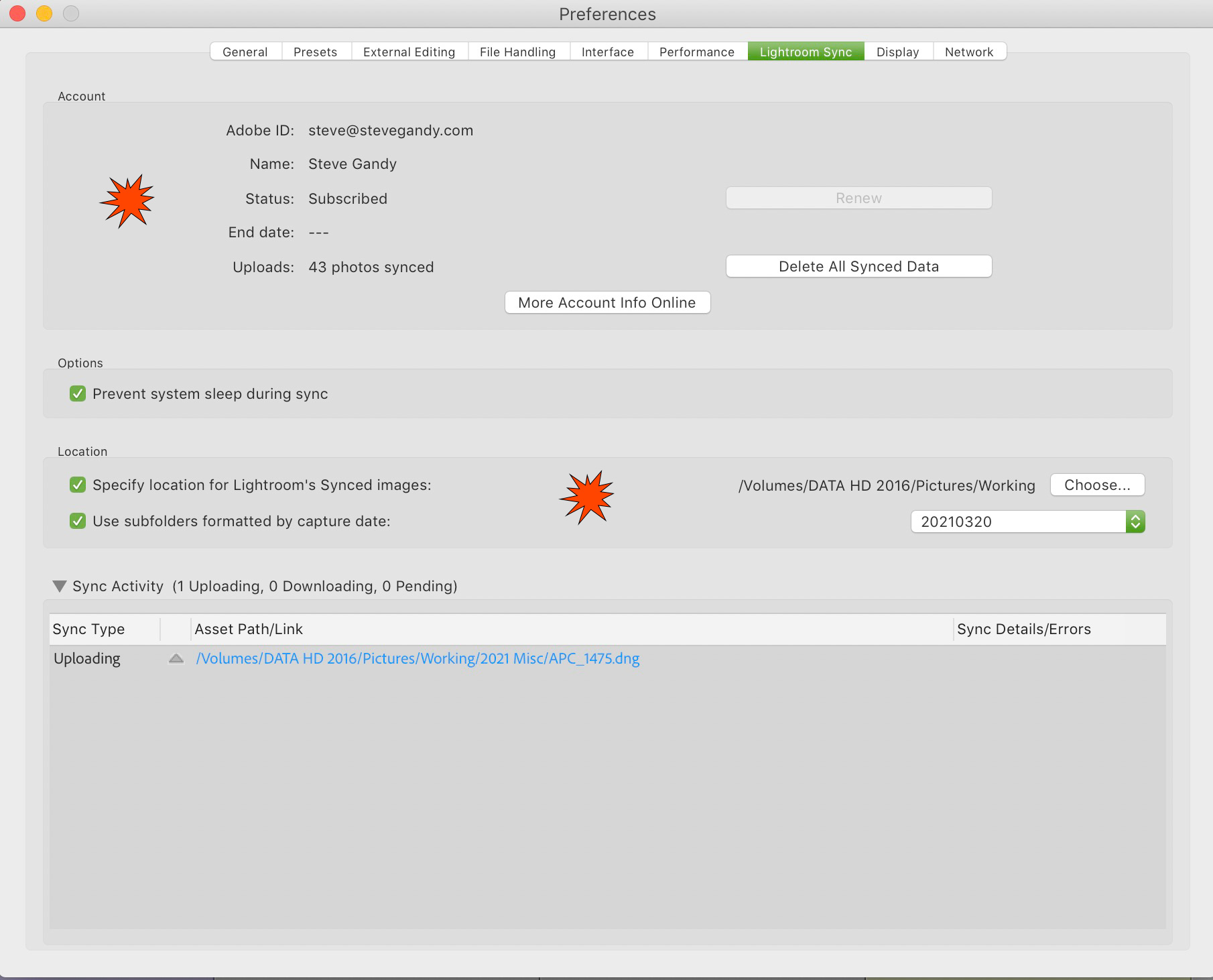Open the Presets tab
Screen dimensions: 1213x980
tap(316, 52)
